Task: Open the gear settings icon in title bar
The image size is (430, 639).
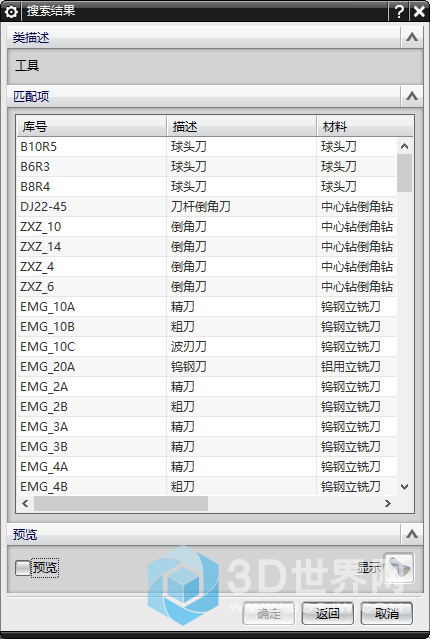Action: 11,11
